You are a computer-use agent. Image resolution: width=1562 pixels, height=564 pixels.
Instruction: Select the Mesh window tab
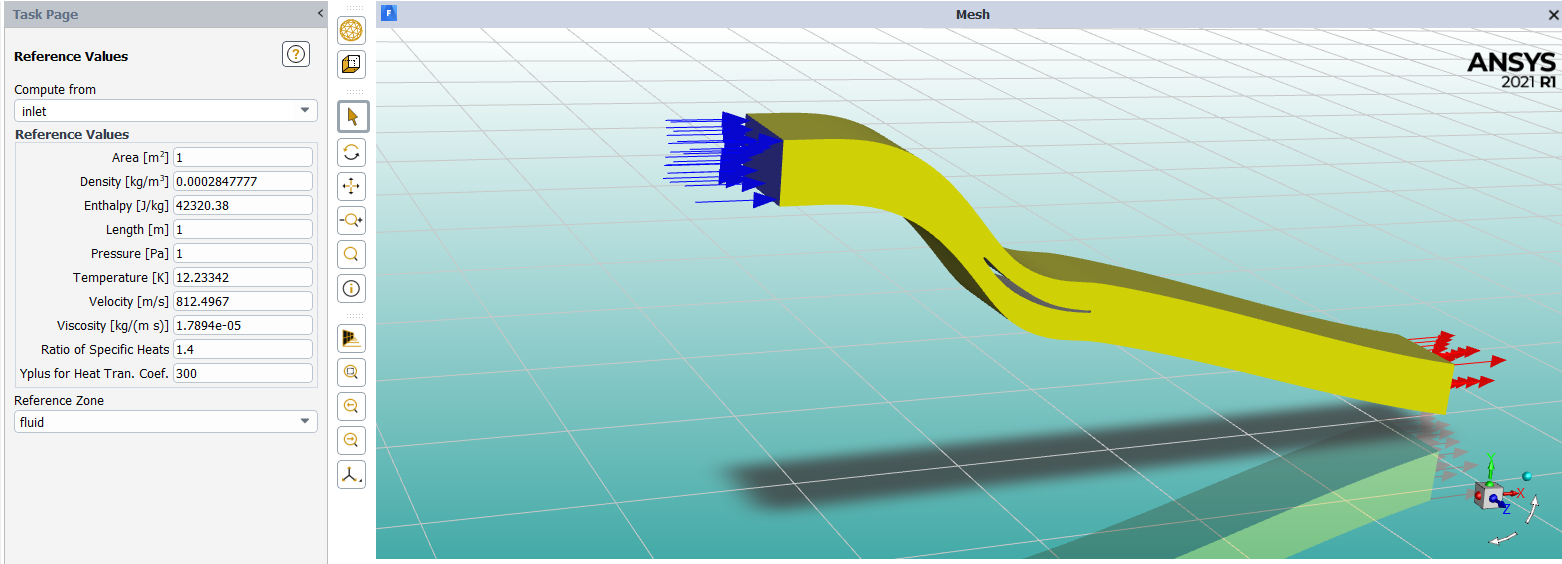coord(972,14)
